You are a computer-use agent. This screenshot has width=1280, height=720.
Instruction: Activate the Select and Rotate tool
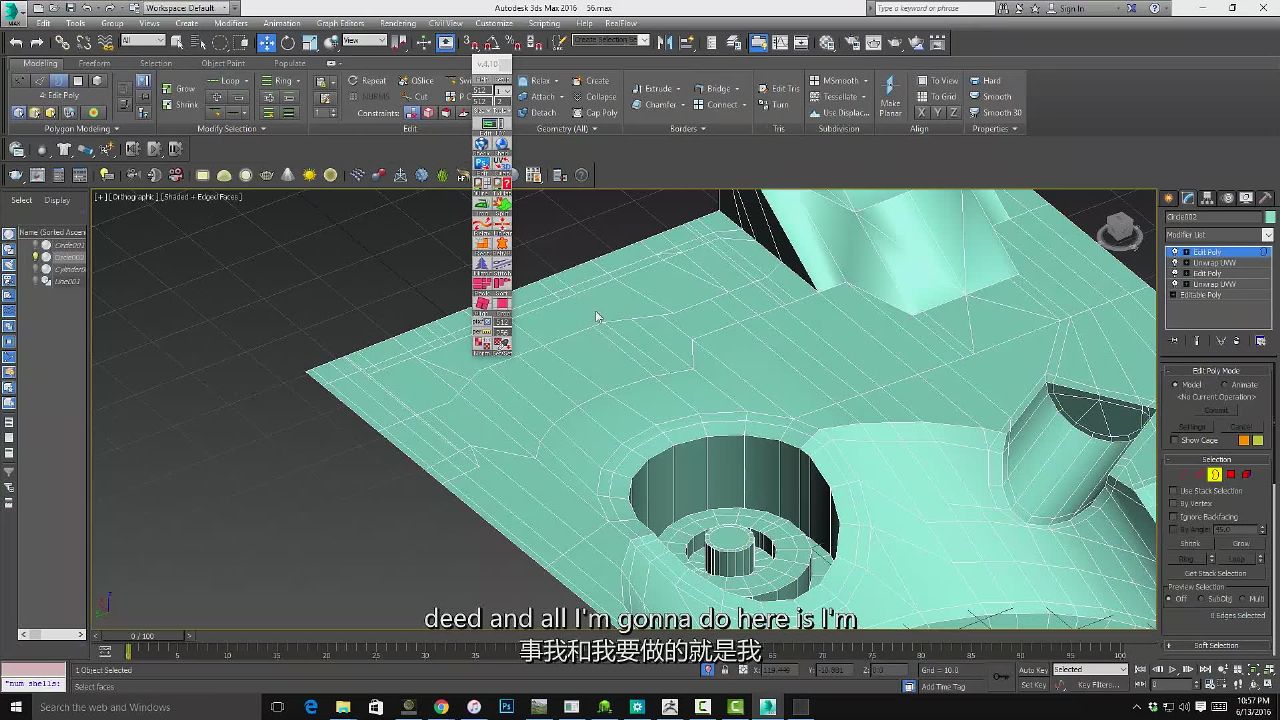click(288, 42)
